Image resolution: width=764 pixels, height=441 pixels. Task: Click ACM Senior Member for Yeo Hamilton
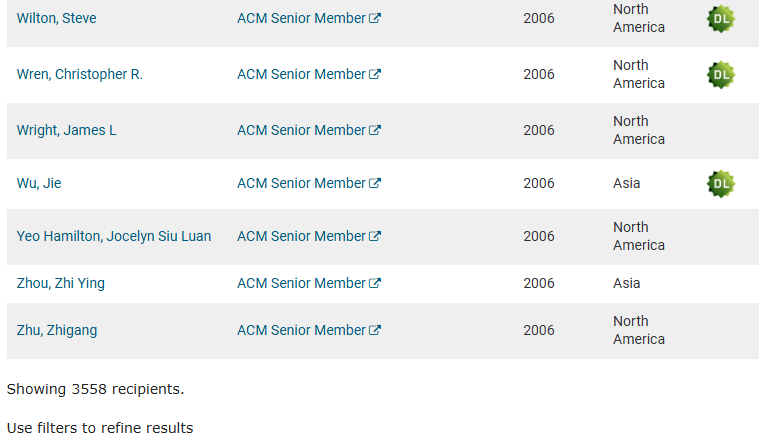pos(301,236)
